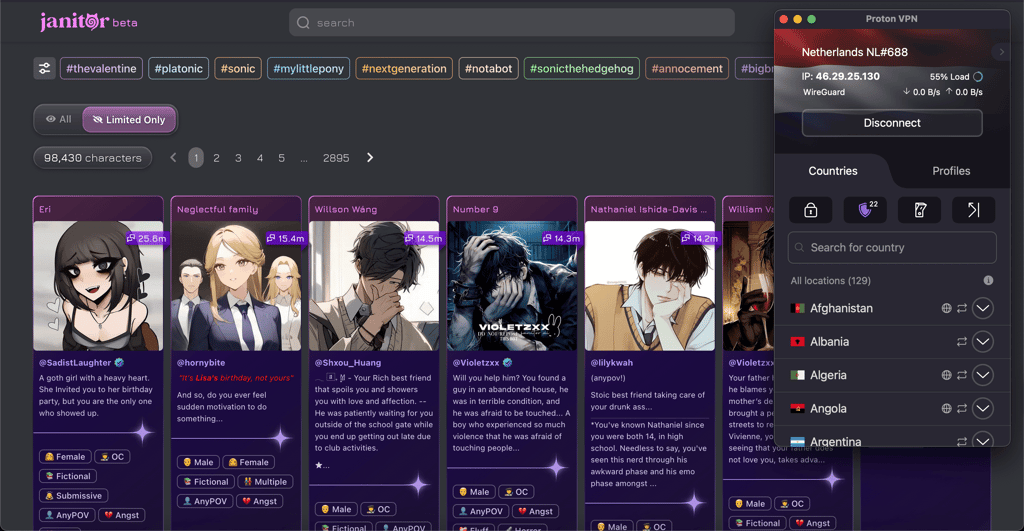
Task: Toggle the #notabot tag filter
Action: [488, 69]
